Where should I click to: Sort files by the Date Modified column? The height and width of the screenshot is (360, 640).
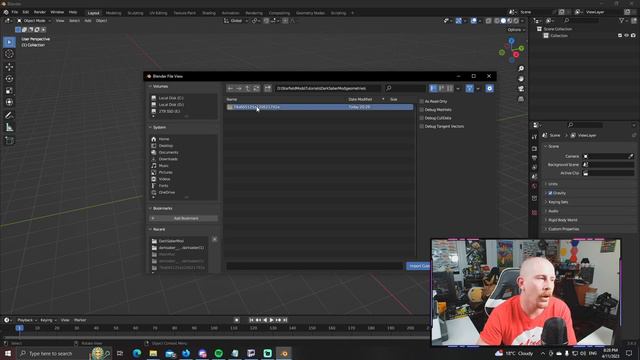[360, 99]
